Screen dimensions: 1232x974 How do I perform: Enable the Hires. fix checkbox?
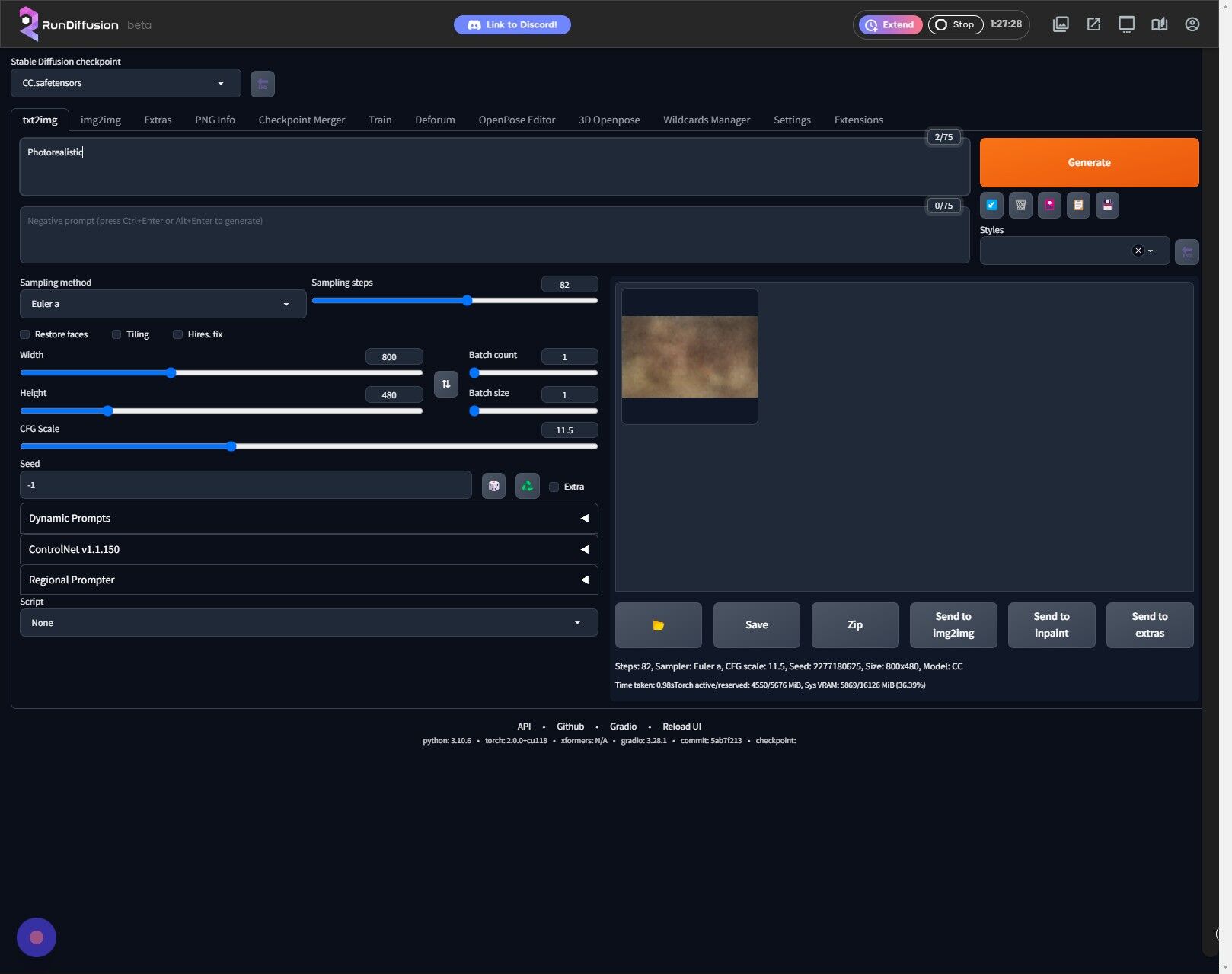coord(177,334)
